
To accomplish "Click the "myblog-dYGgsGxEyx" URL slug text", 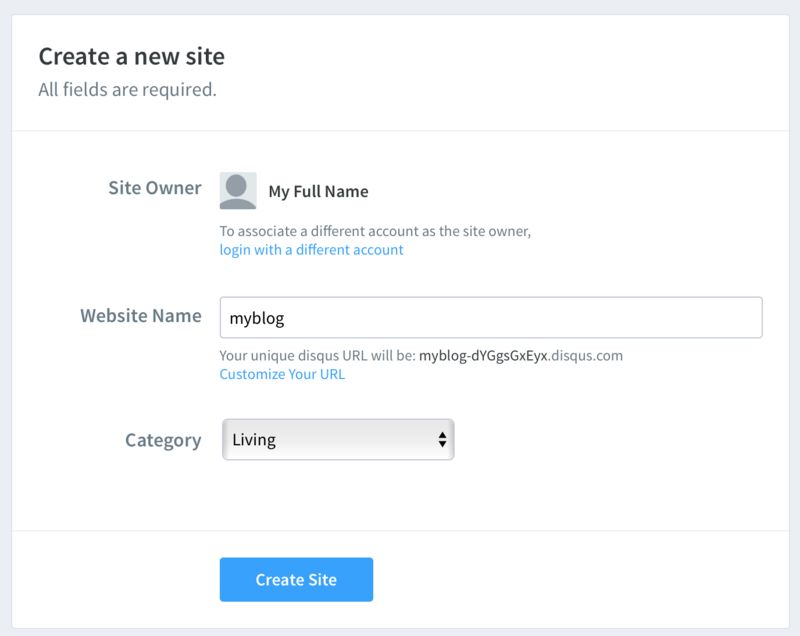I will click(484, 356).
